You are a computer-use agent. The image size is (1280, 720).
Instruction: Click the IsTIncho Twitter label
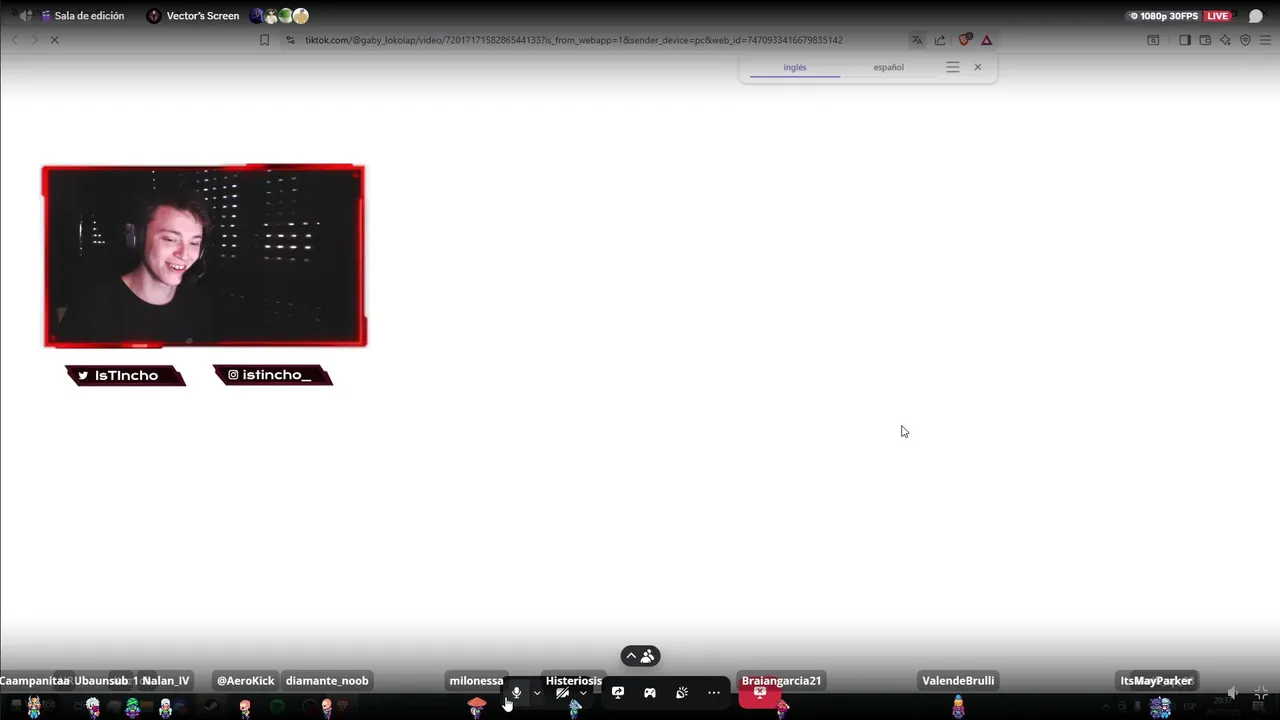click(125, 375)
